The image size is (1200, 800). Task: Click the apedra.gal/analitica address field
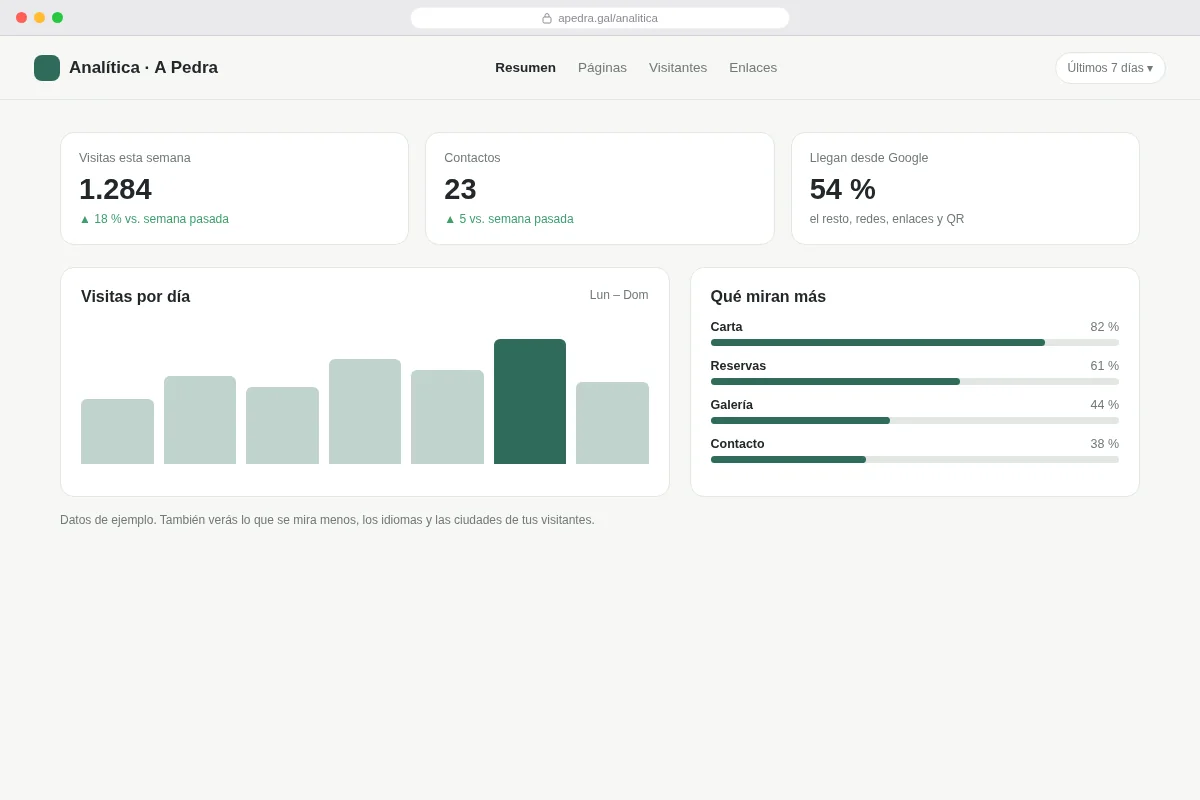pyautogui.click(x=600, y=18)
